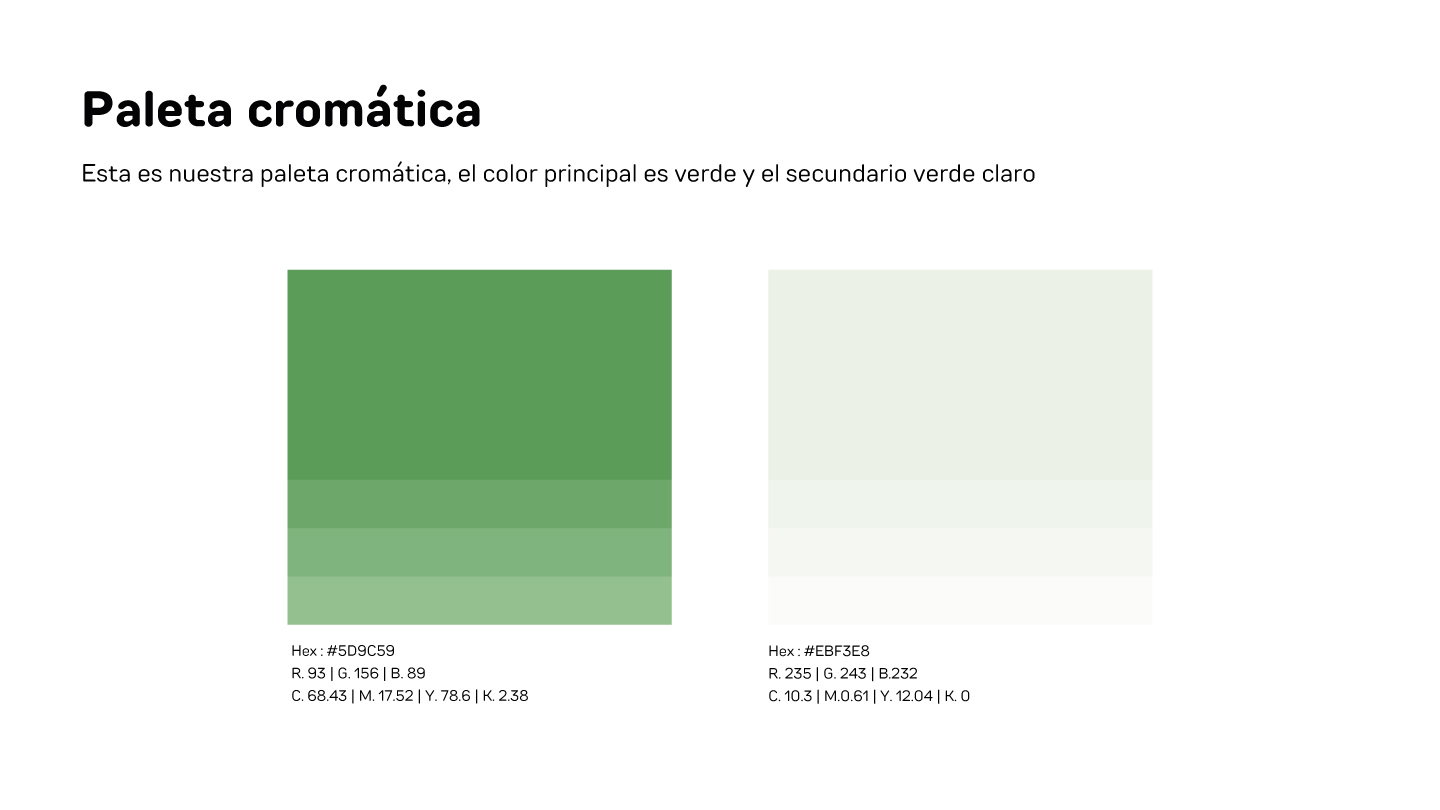Click the third green tint band

coord(479,552)
